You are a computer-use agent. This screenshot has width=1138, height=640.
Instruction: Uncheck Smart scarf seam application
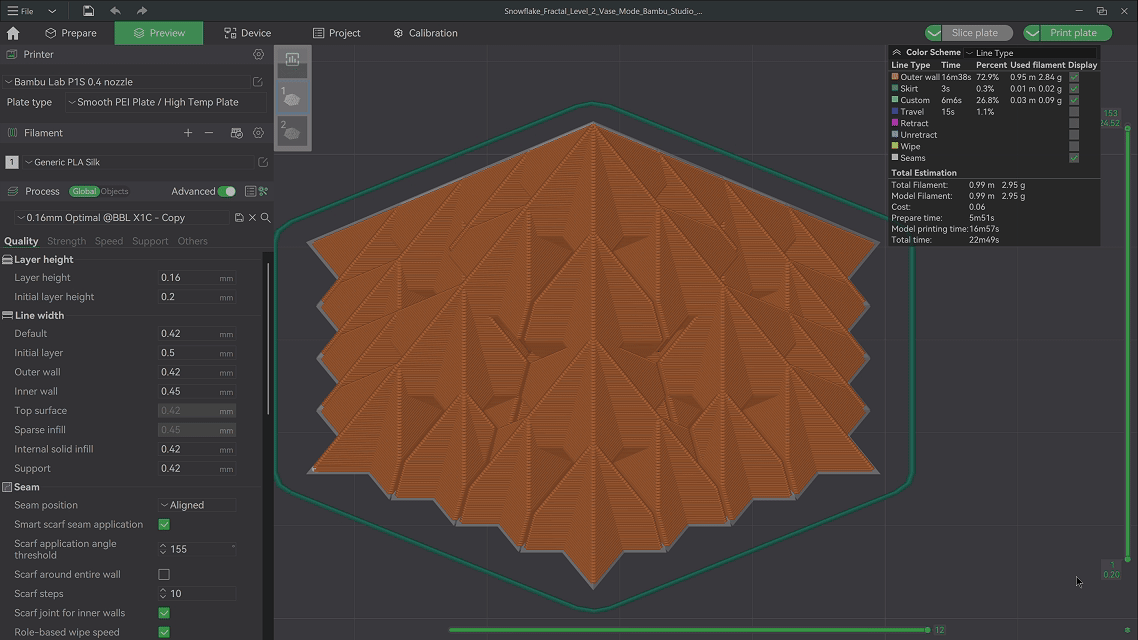click(x=164, y=524)
